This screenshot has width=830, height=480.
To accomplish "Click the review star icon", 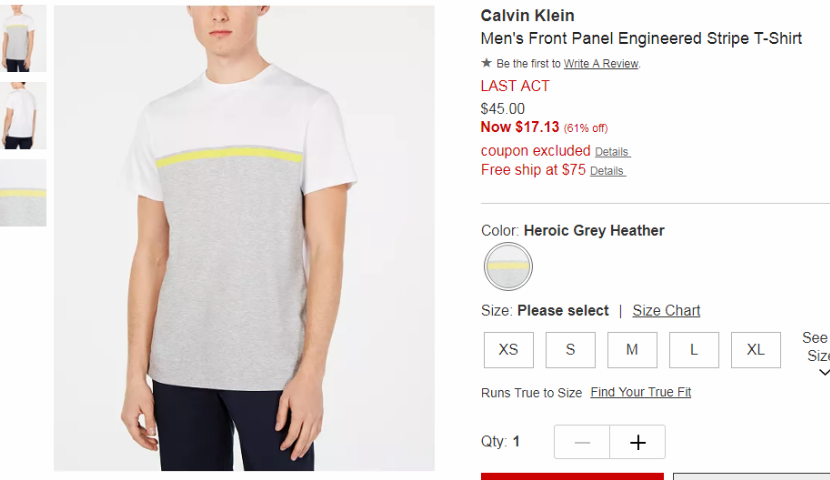I will pos(486,64).
